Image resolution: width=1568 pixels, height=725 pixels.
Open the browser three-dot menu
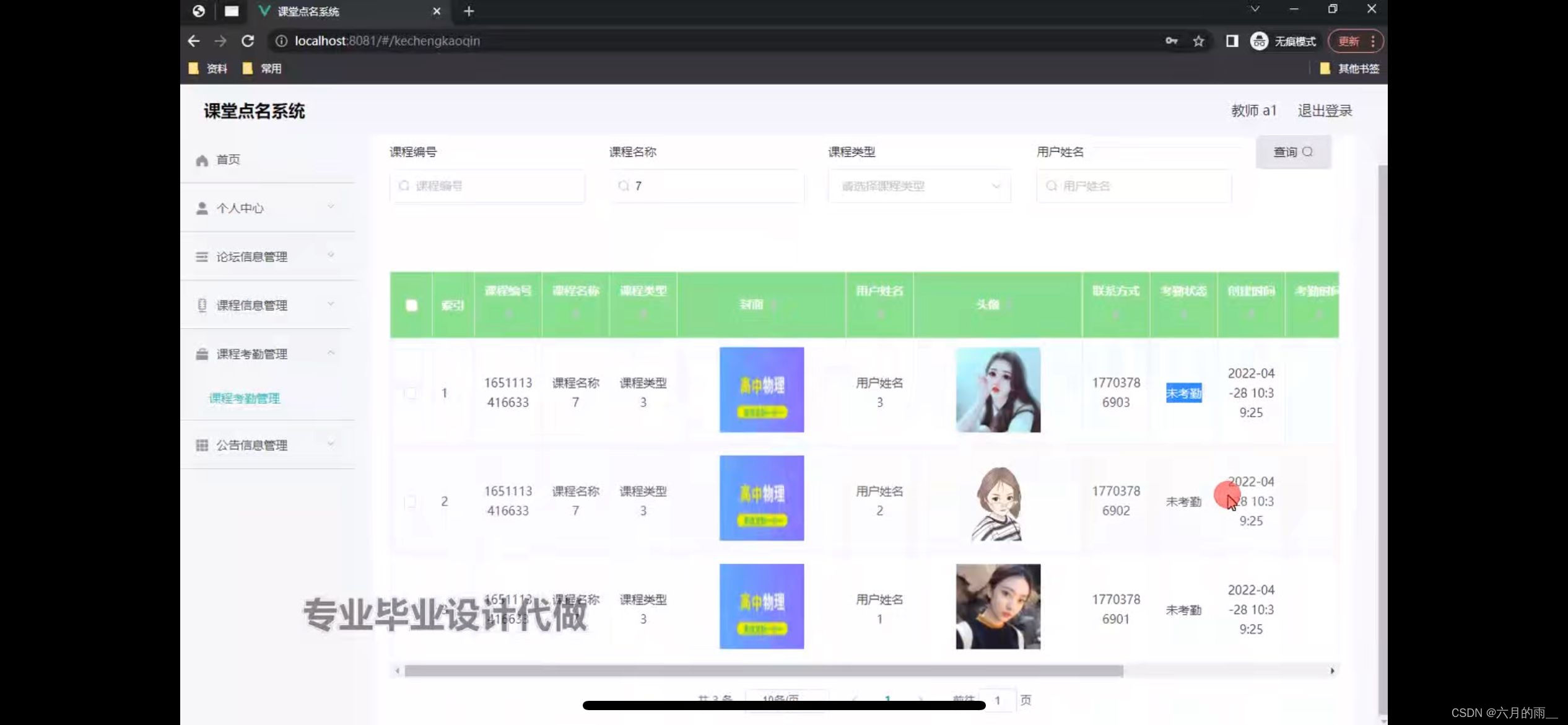(x=1373, y=41)
